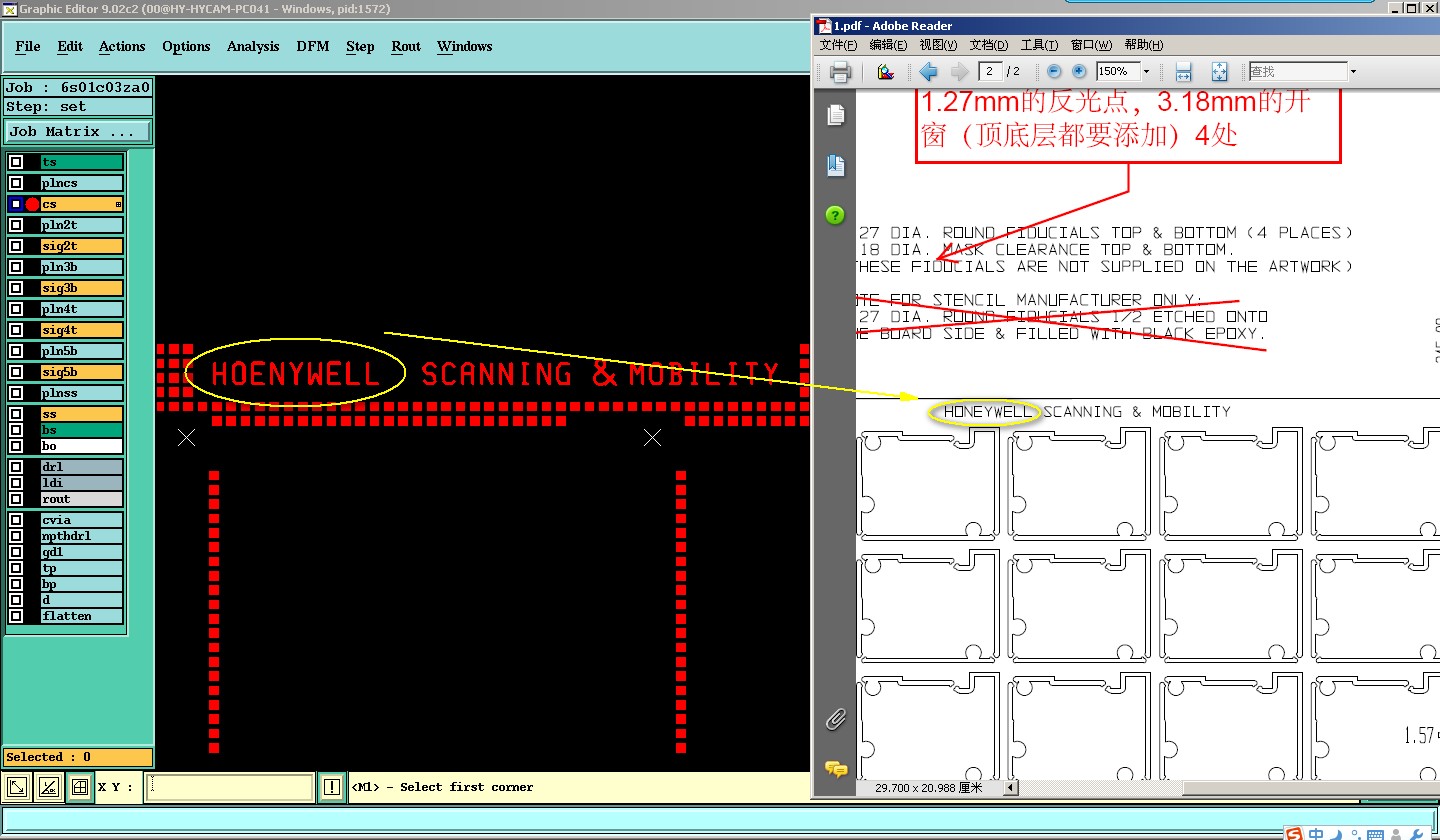The width and height of the screenshot is (1440, 840).
Task: Zoom in with the plus icon
Action: (x=1079, y=71)
